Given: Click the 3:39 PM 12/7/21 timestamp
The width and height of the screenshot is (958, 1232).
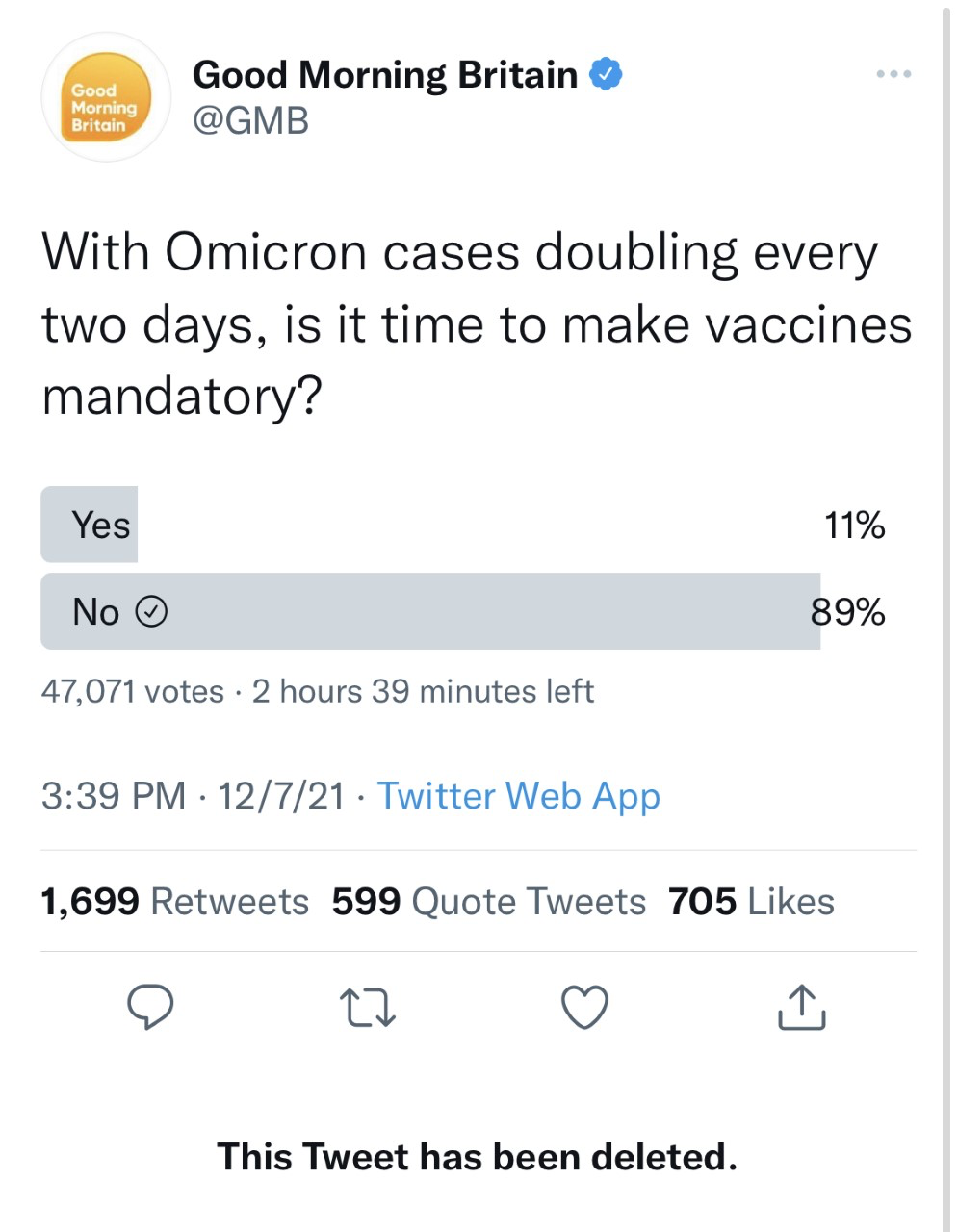Looking at the screenshot, I should tap(193, 796).
